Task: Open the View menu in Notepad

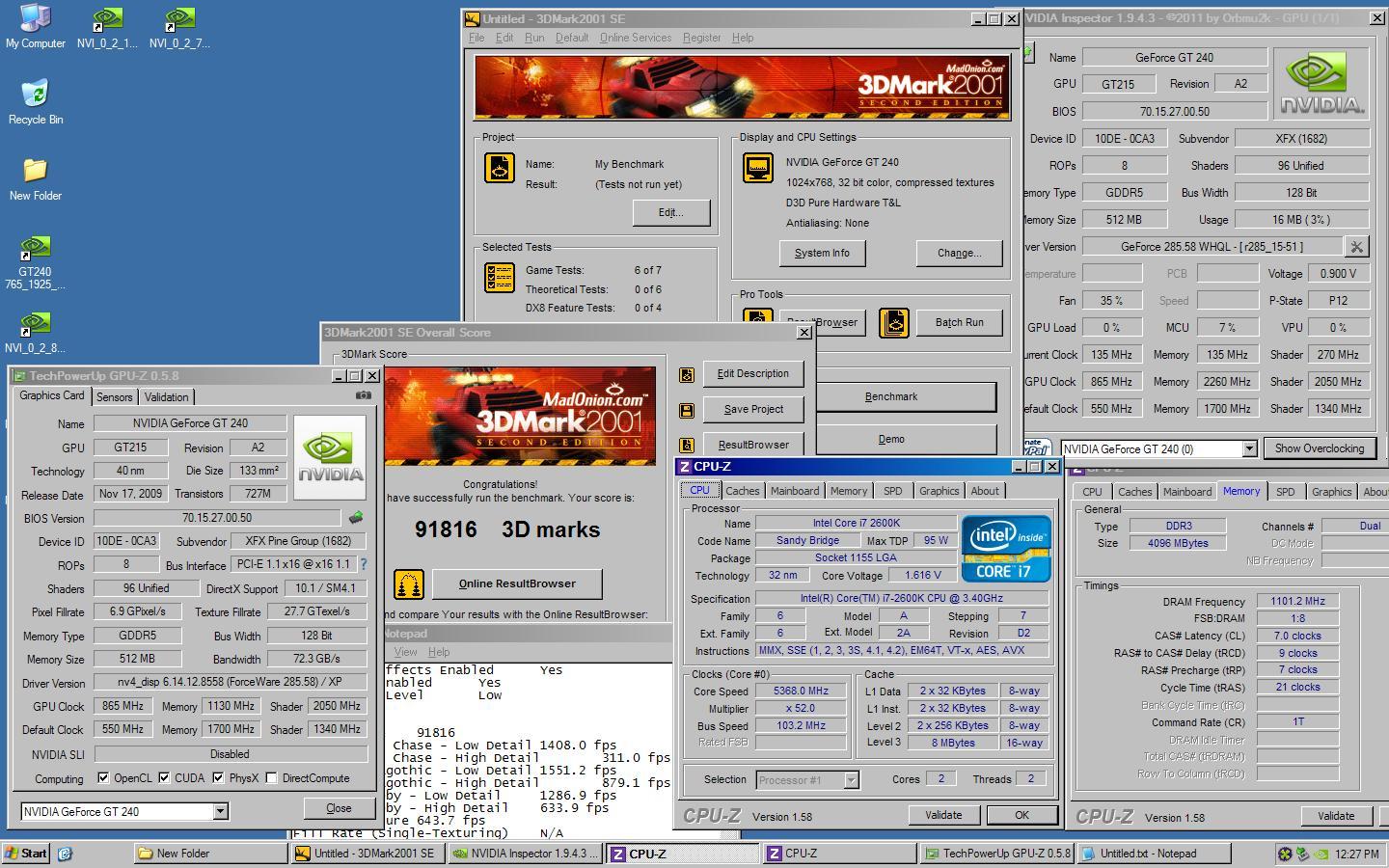Action: point(405,652)
